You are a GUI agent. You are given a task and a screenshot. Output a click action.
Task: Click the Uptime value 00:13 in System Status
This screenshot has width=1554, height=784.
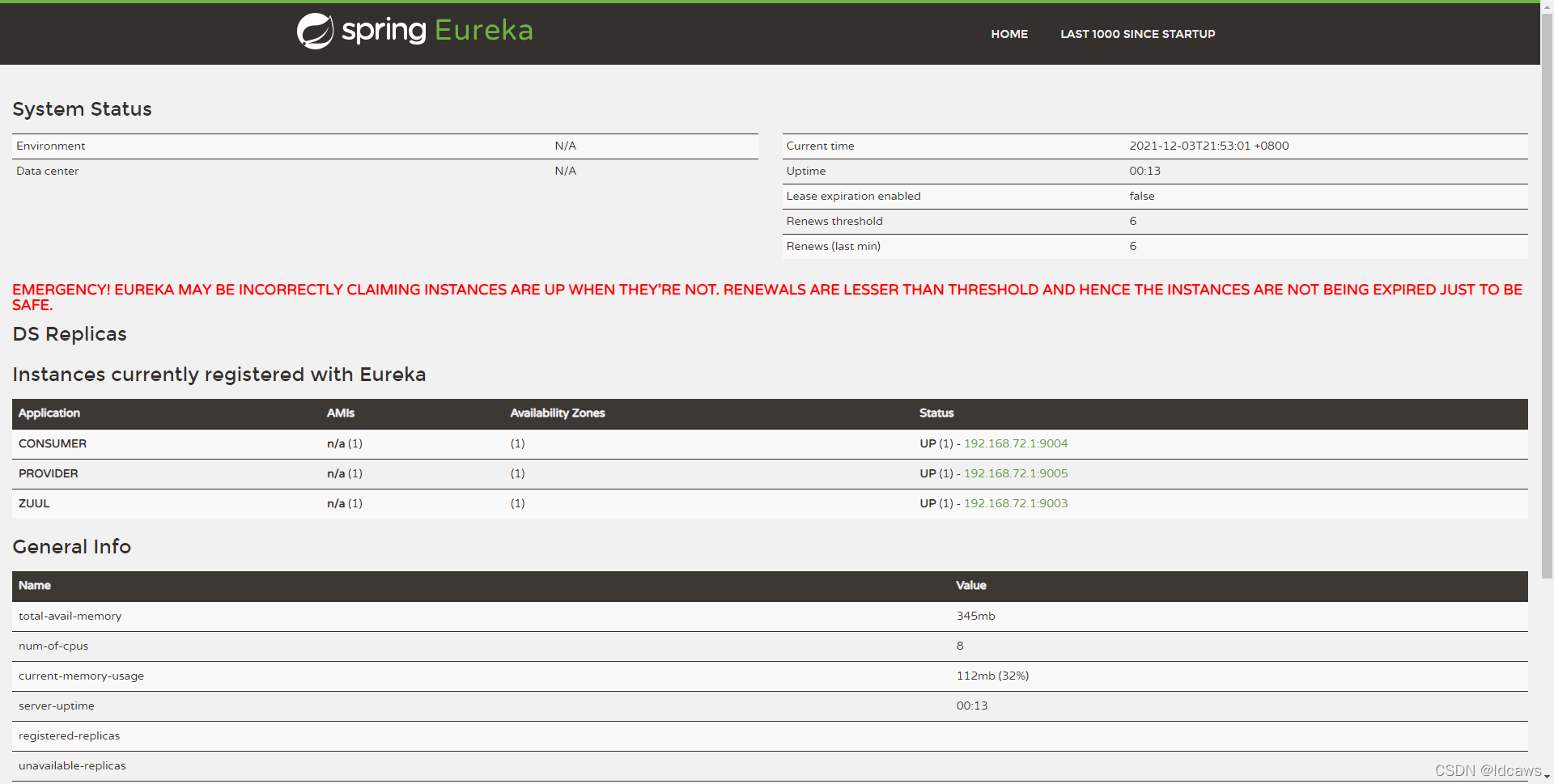tap(1144, 171)
